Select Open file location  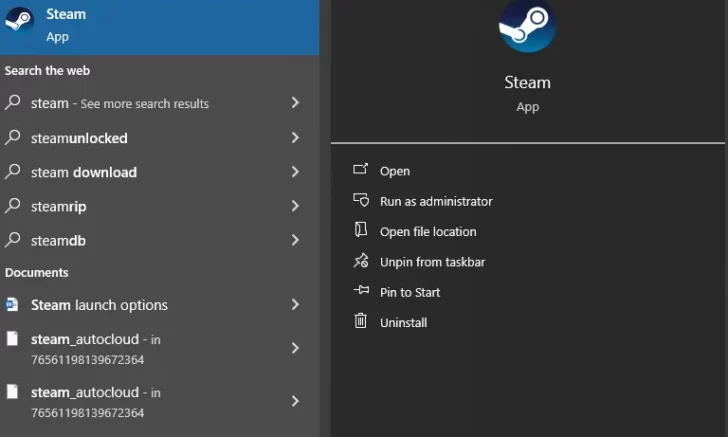tap(428, 231)
